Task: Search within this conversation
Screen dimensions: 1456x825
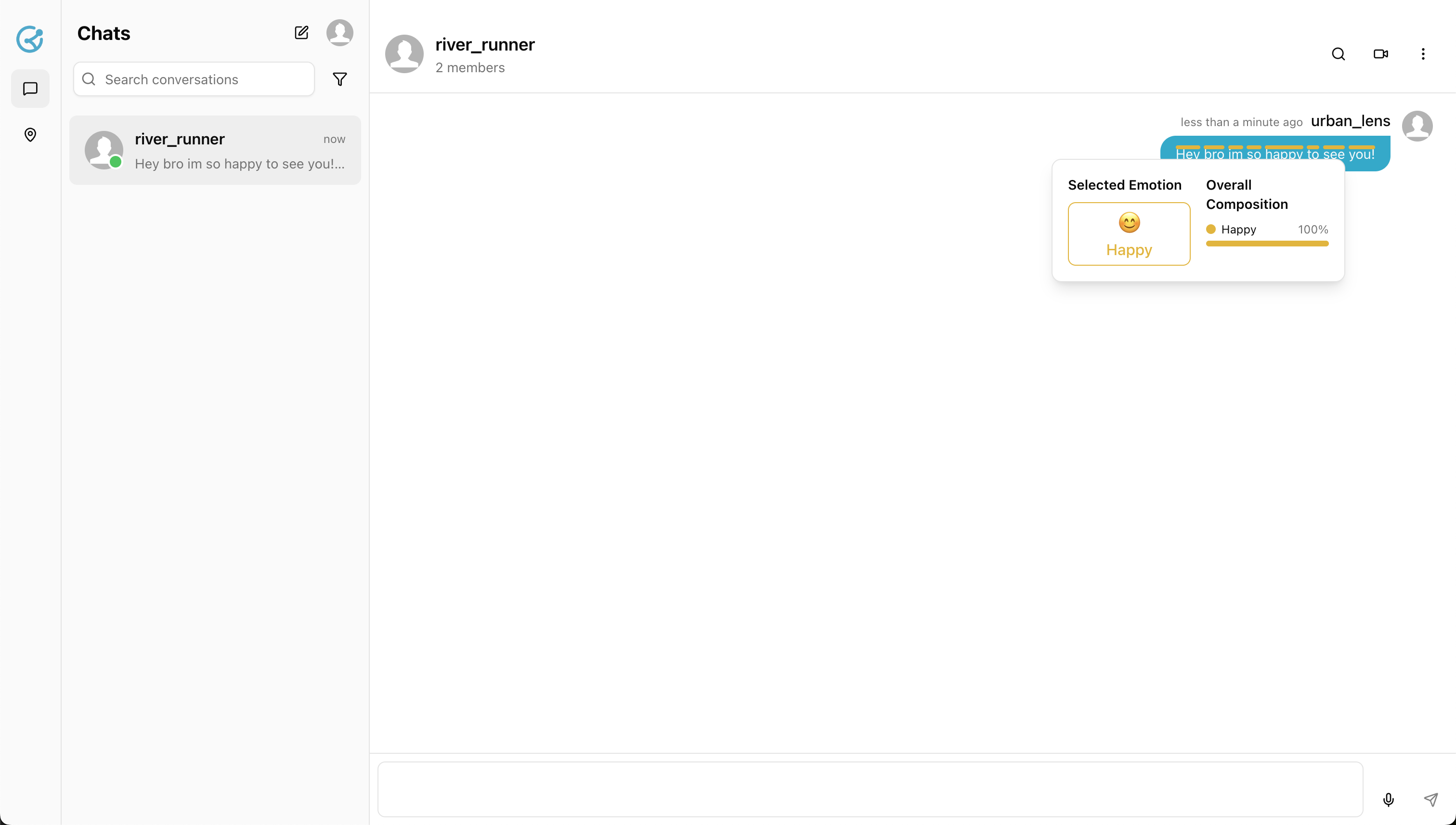Action: tap(1338, 54)
